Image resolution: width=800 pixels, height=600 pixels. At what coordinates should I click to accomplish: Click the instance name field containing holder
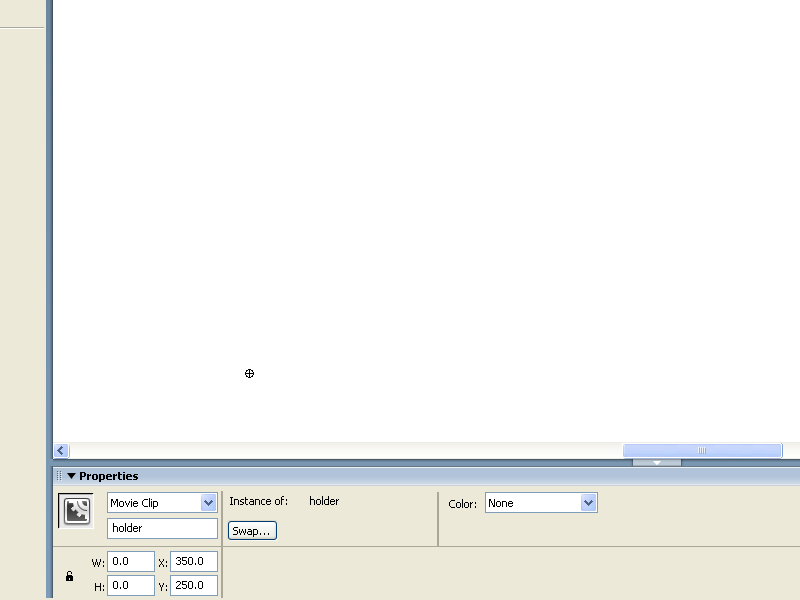point(162,529)
